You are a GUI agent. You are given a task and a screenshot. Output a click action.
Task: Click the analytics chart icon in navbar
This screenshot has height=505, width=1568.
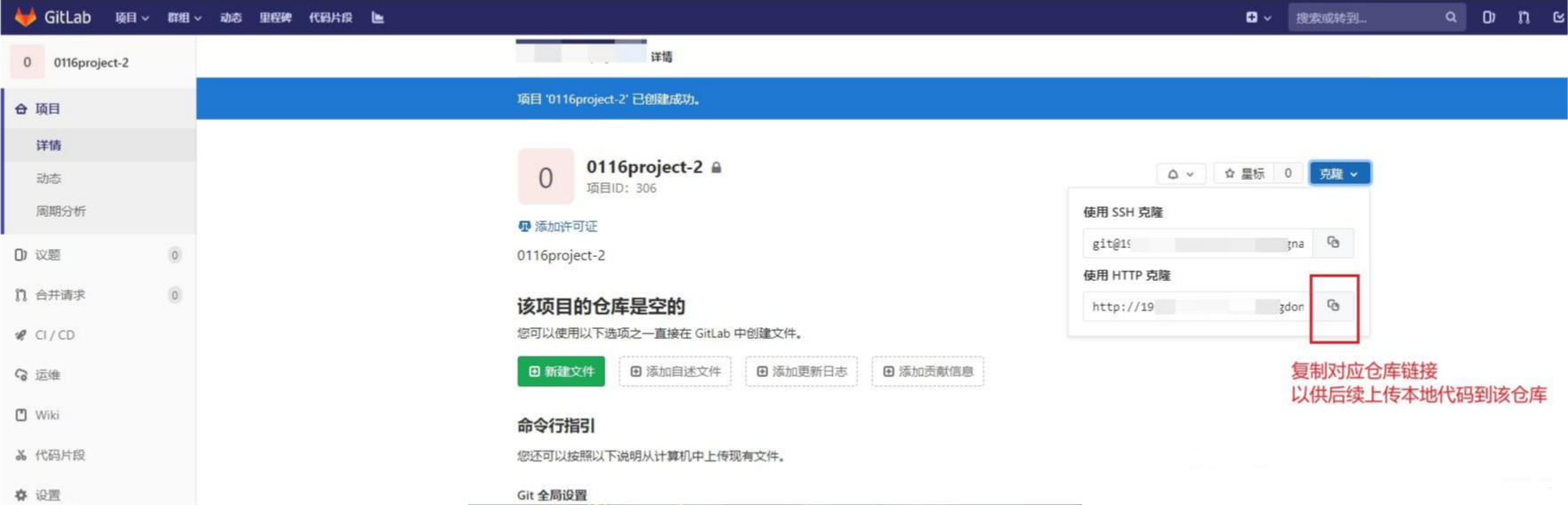(x=377, y=18)
